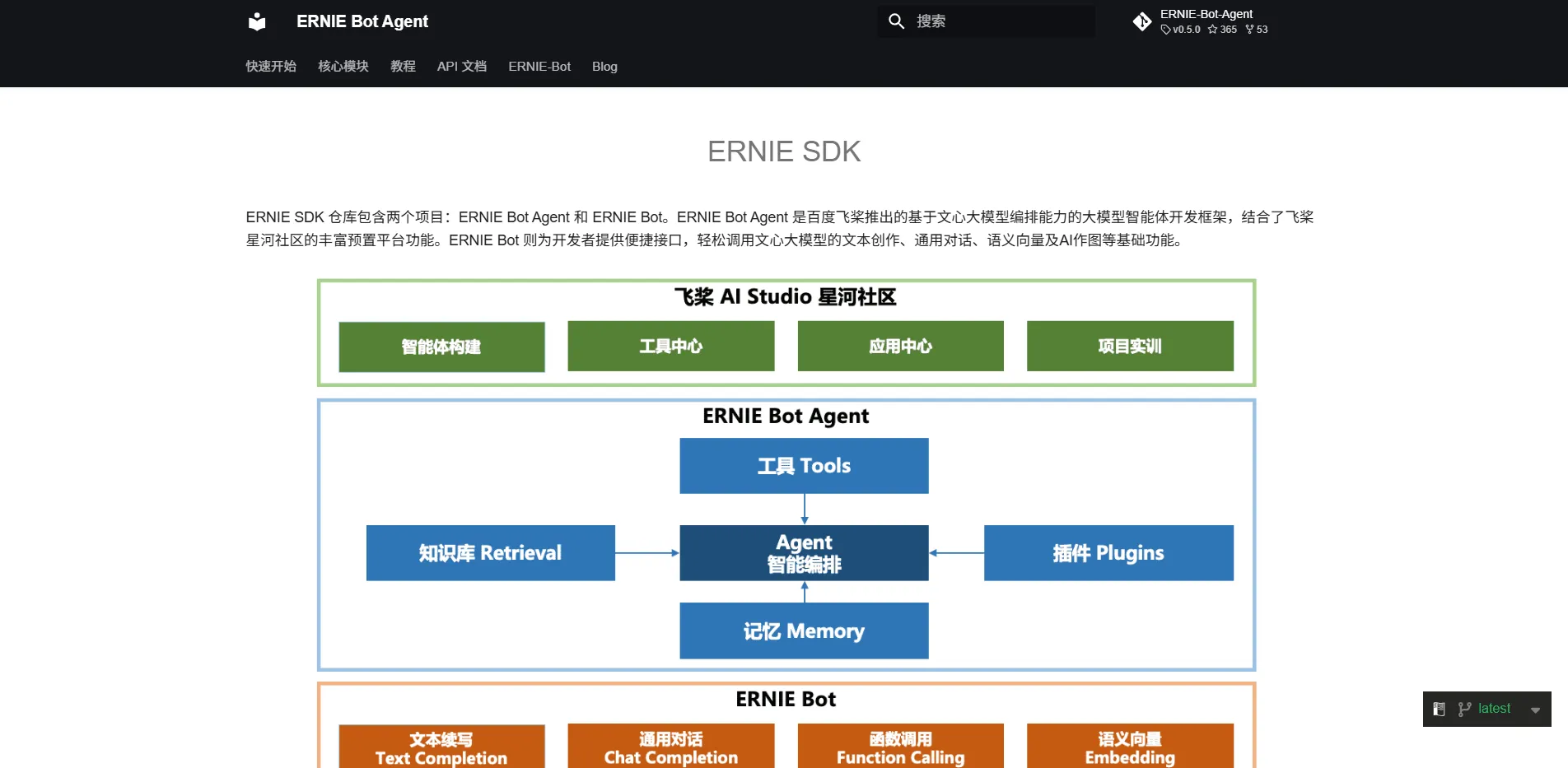Click the ERNIE Bot Agent site title
The width and height of the screenshot is (1568, 768).
pyautogui.click(x=362, y=21)
